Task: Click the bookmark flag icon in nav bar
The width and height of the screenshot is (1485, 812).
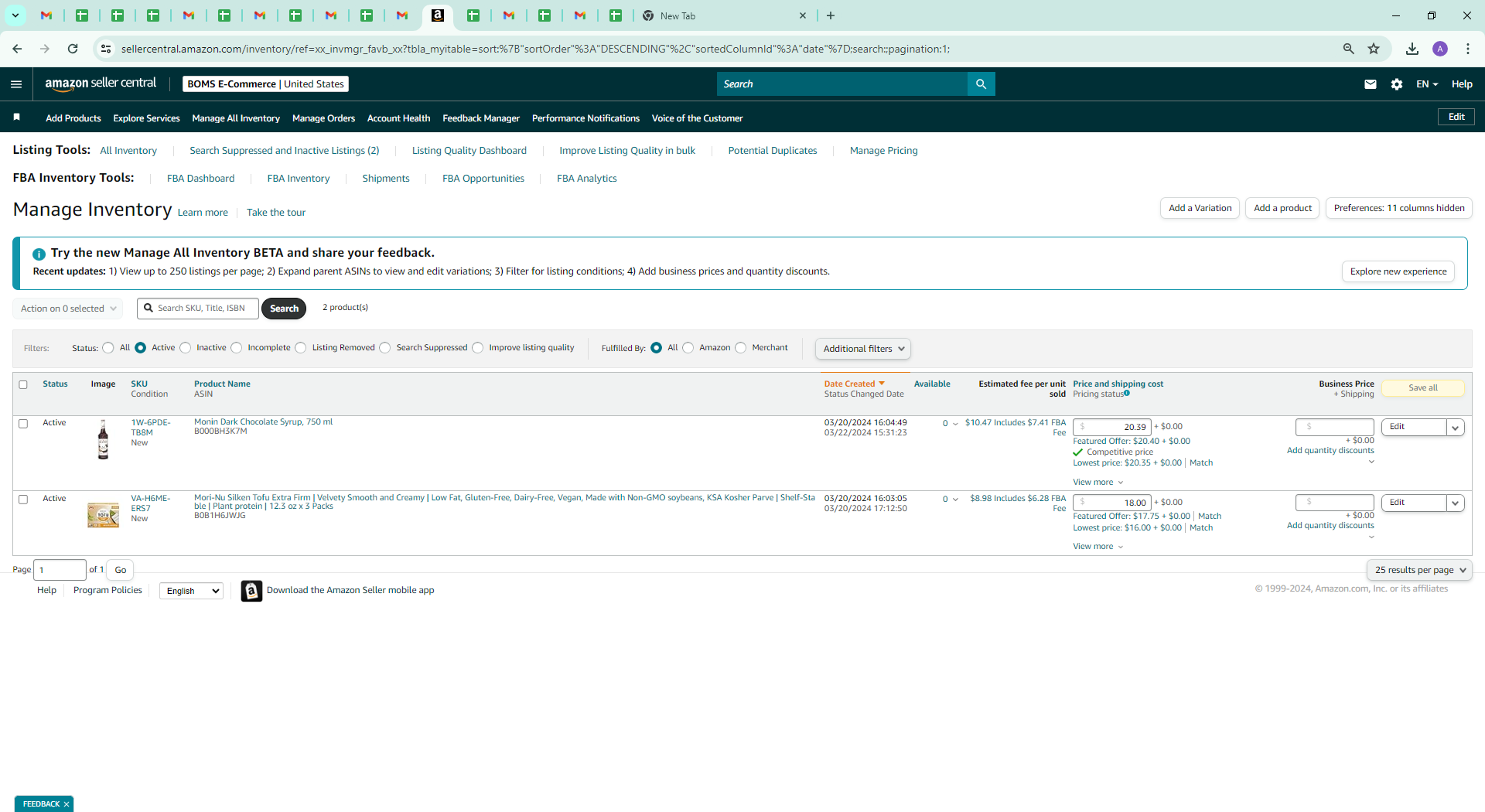Action: (x=17, y=118)
